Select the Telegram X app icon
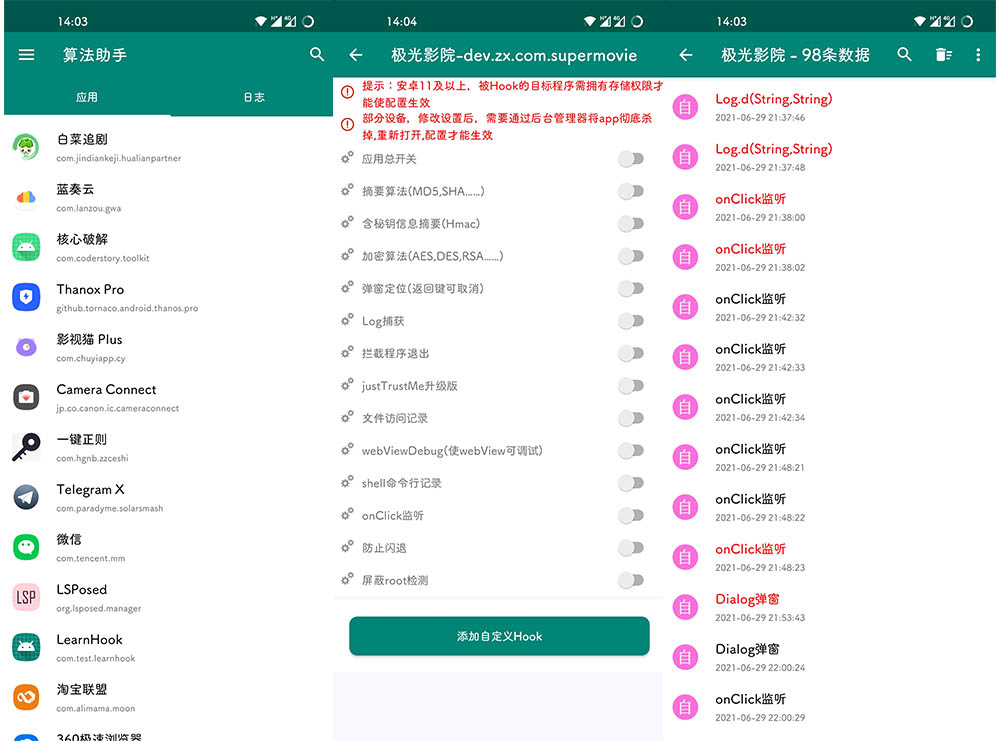The height and width of the screenshot is (741, 1000). 26,498
